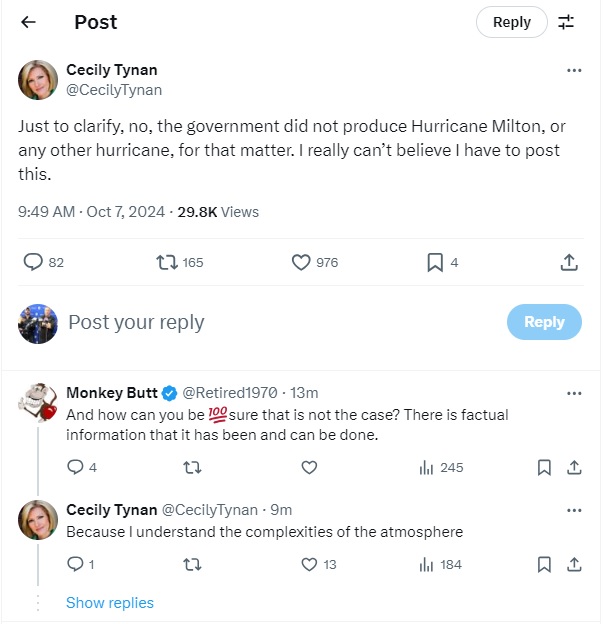Bookmark the main Cecily Tynan post
The width and height of the screenshot is (603, 624).
coord(435,262)
